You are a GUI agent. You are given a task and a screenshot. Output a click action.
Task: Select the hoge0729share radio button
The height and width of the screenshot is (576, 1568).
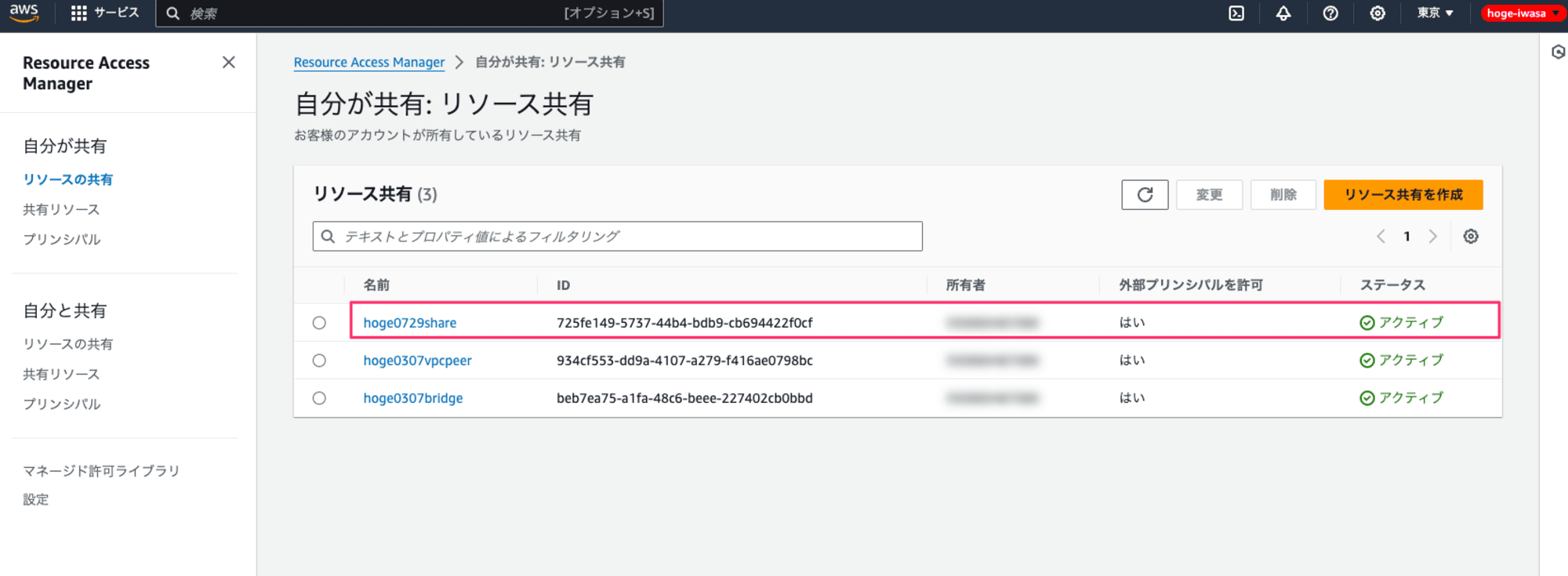tap(319, 323)
